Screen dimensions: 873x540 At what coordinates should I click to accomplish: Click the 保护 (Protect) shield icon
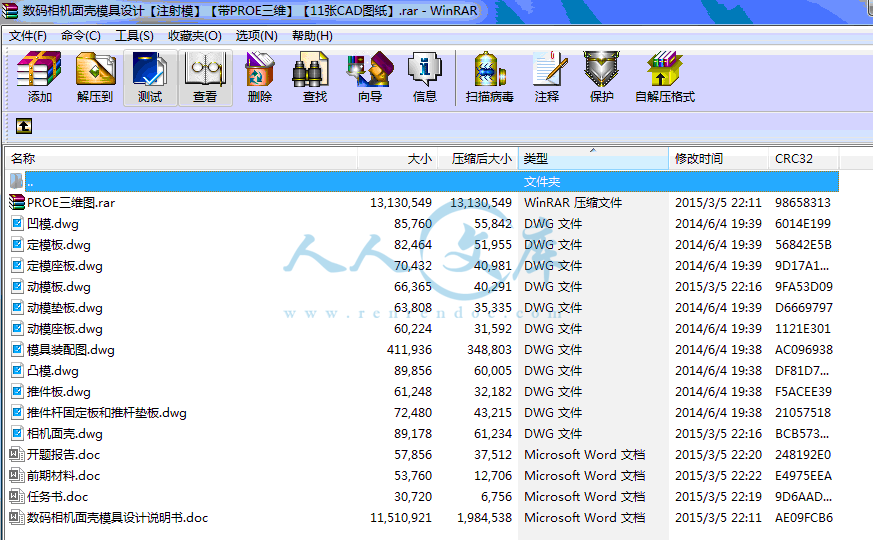pyautogui.click(x=601, y=69)
